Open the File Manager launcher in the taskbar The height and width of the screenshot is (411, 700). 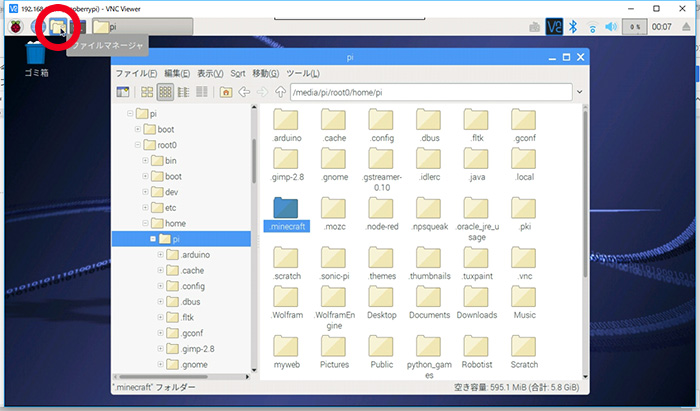pos(57,26)
